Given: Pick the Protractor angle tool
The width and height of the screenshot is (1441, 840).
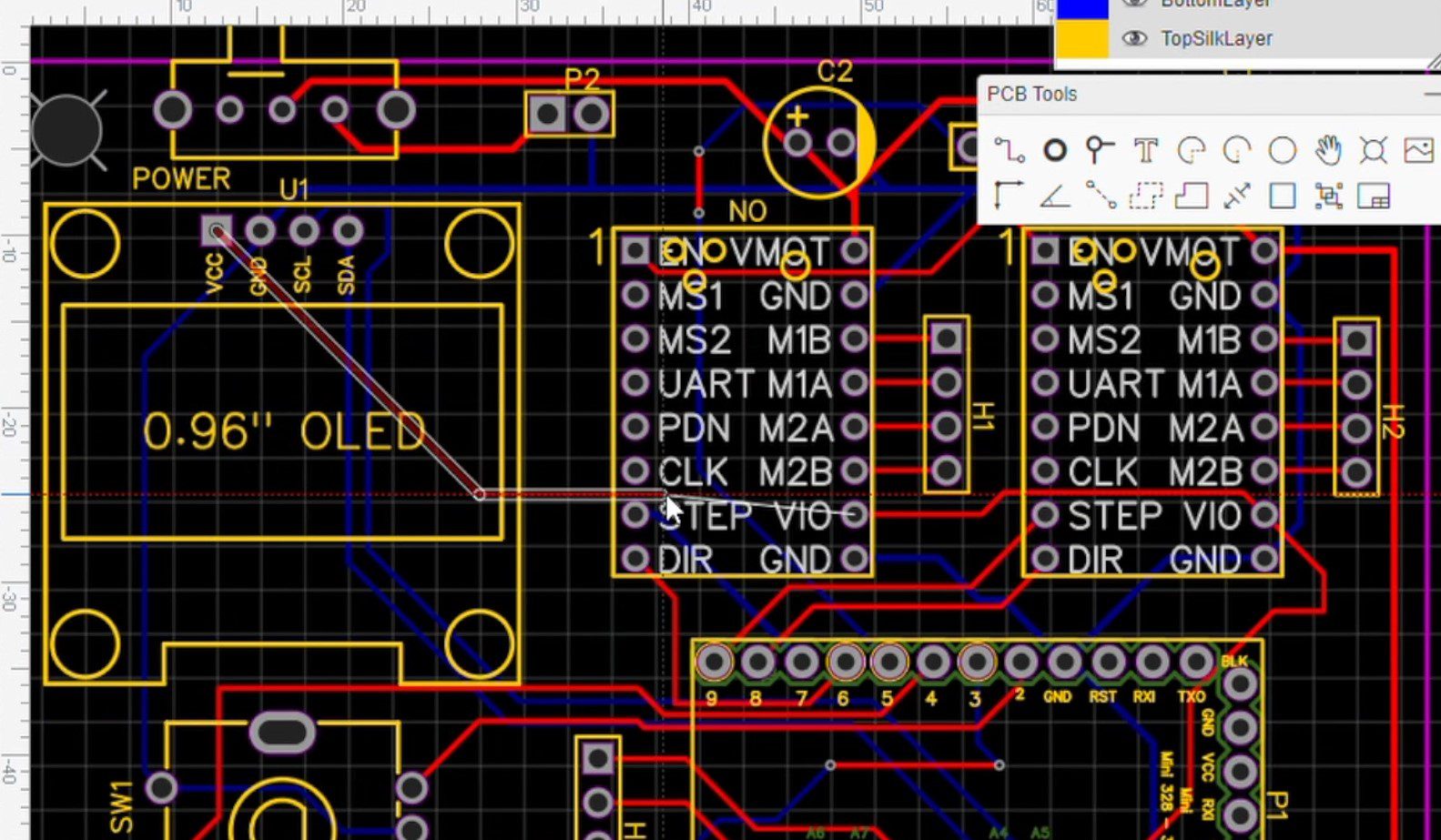Looking at the screenshot, I should tap(1054, 196).
